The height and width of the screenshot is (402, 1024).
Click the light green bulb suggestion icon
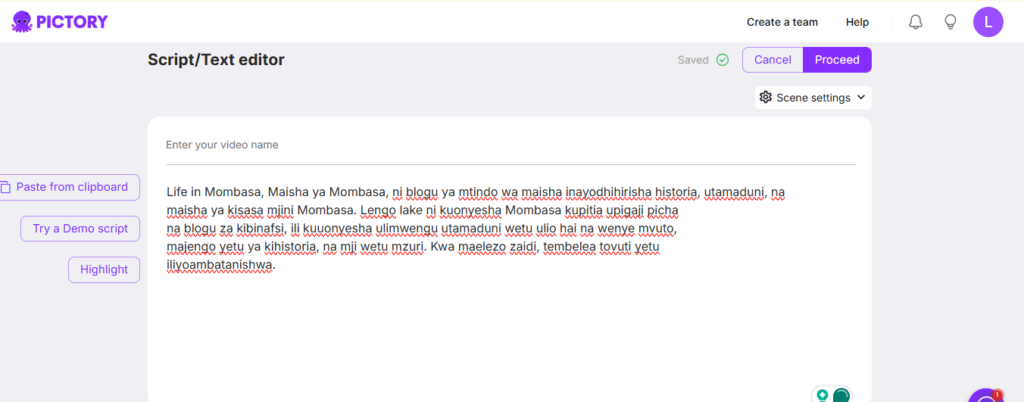[823, 395]
